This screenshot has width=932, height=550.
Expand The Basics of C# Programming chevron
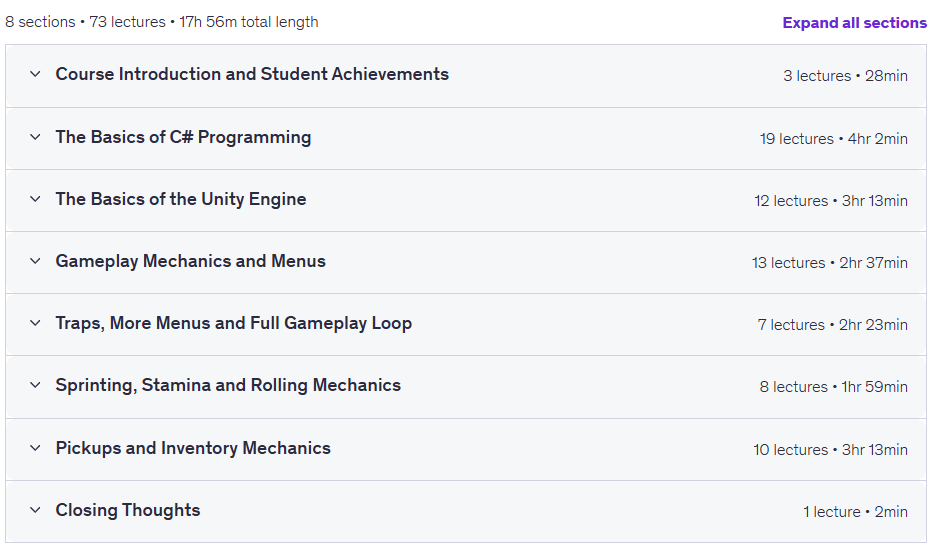[35, 137]
